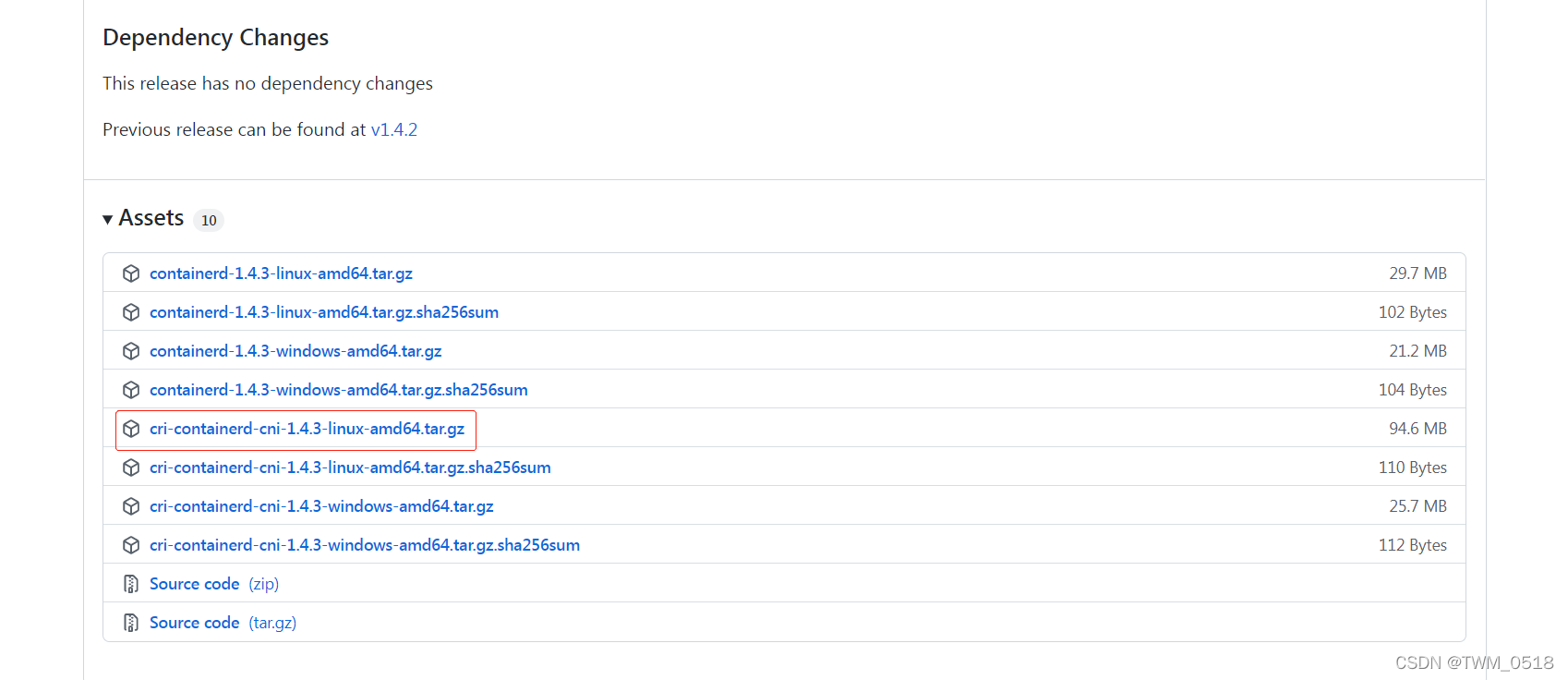Click the 29.7 MB file size
Image resolution: width=1568 pixels, height=680 pixels.
[1417, 273]
